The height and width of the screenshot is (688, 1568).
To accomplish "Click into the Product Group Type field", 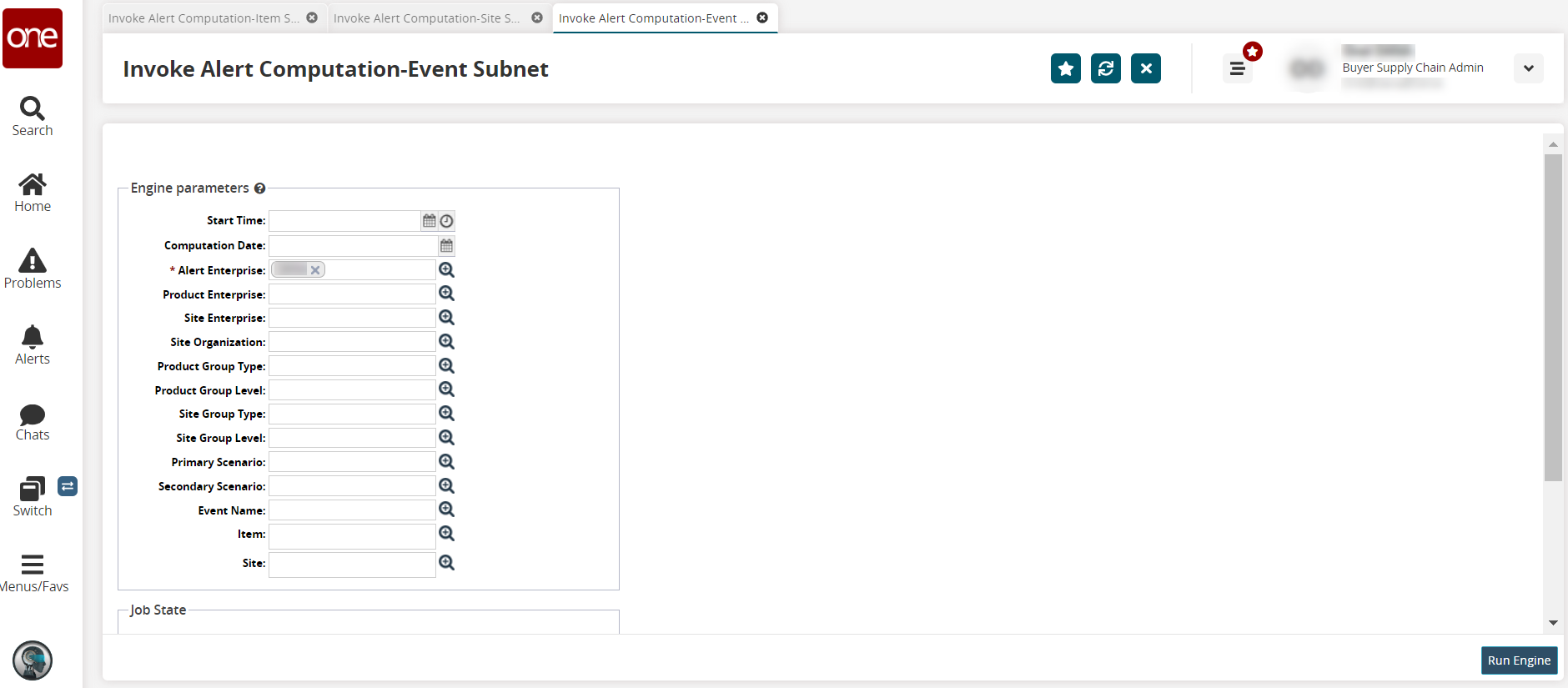I will pos(352,366).
